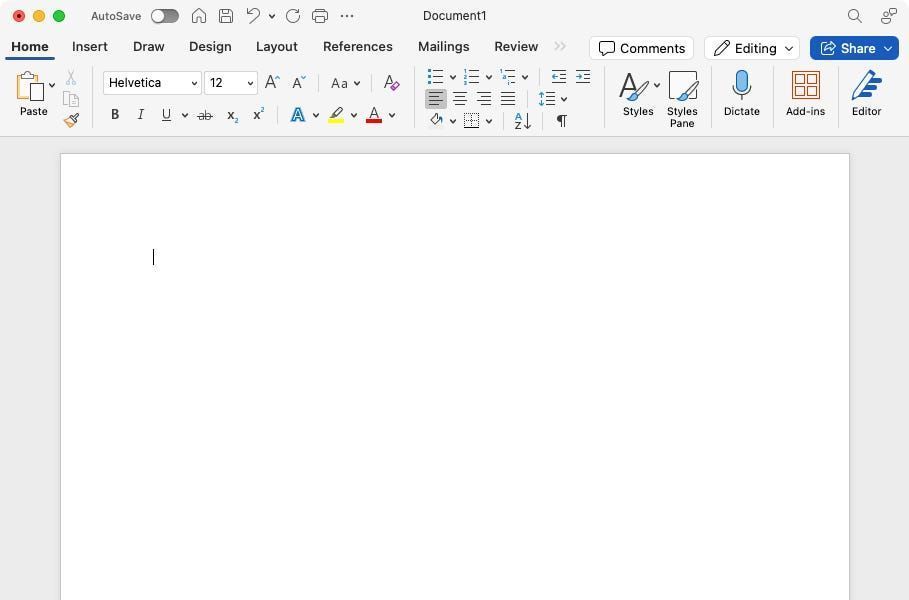The image size is (909, 600).
Task: Decrease font size with smaller A icon
Action: point(299,82)
